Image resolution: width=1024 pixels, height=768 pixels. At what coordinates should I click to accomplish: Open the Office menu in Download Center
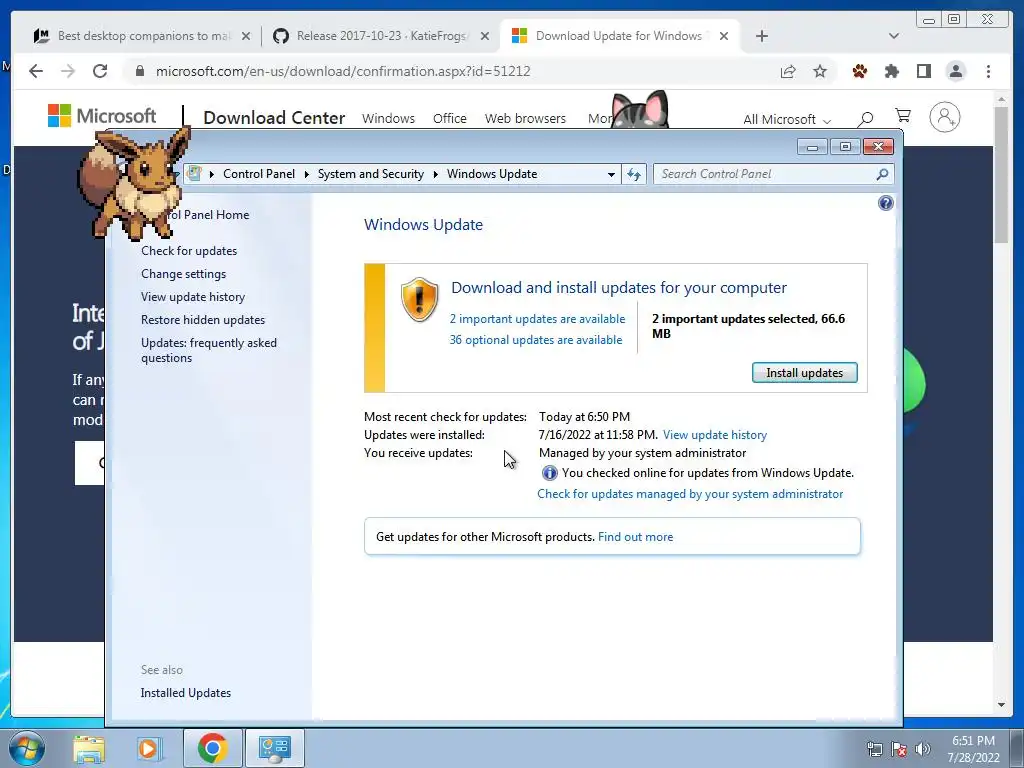[449, 119]
